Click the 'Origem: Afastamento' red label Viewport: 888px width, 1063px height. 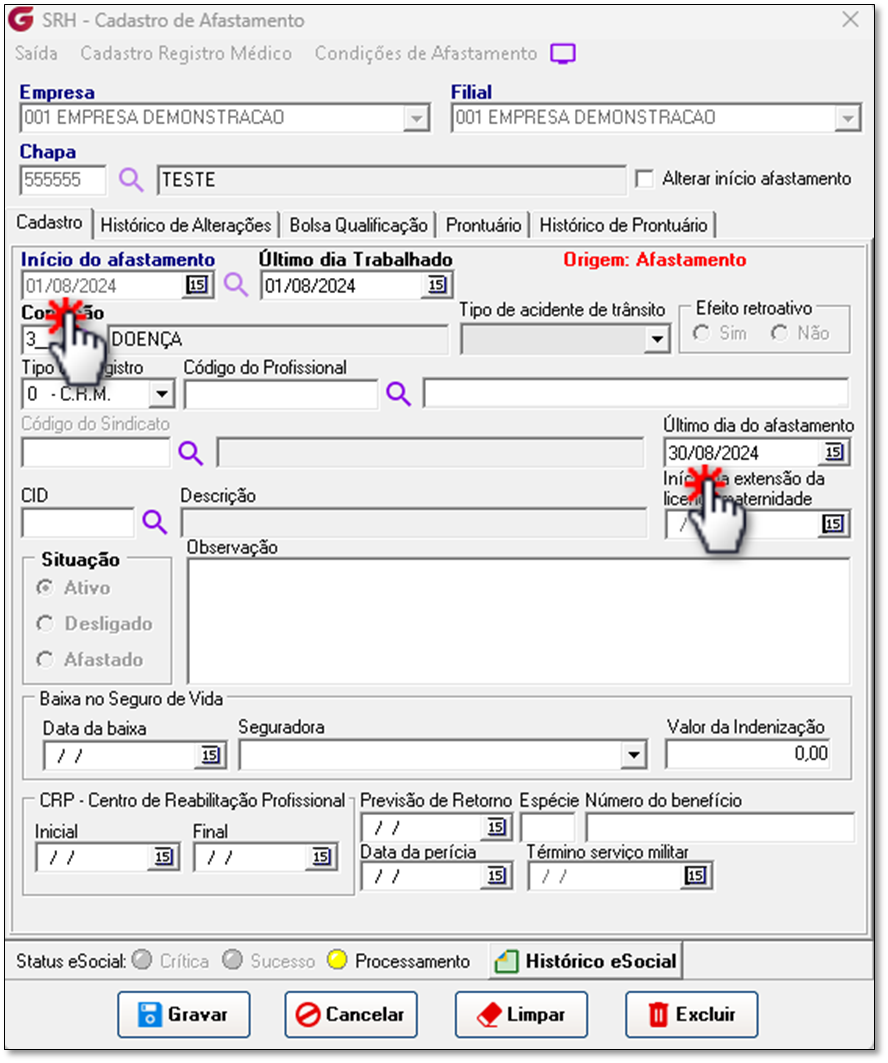pos(655,260)
